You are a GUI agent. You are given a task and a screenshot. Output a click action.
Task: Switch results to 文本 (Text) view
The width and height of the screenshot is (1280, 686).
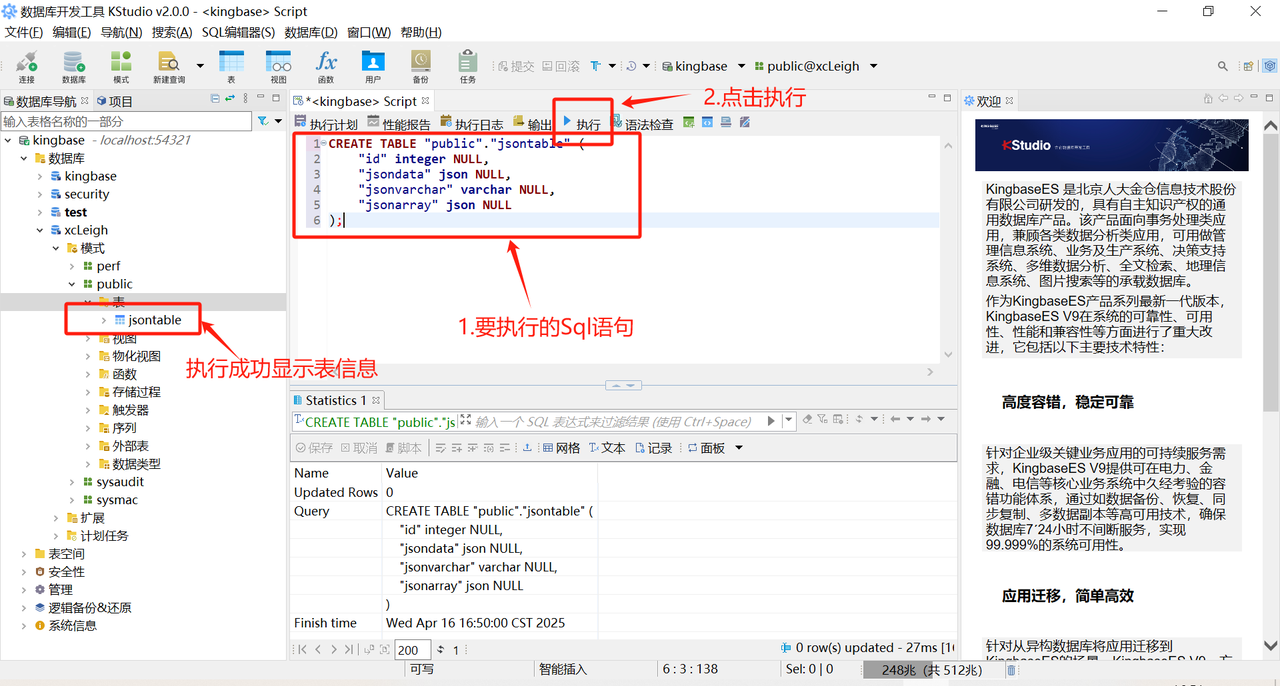coord(607,448)
